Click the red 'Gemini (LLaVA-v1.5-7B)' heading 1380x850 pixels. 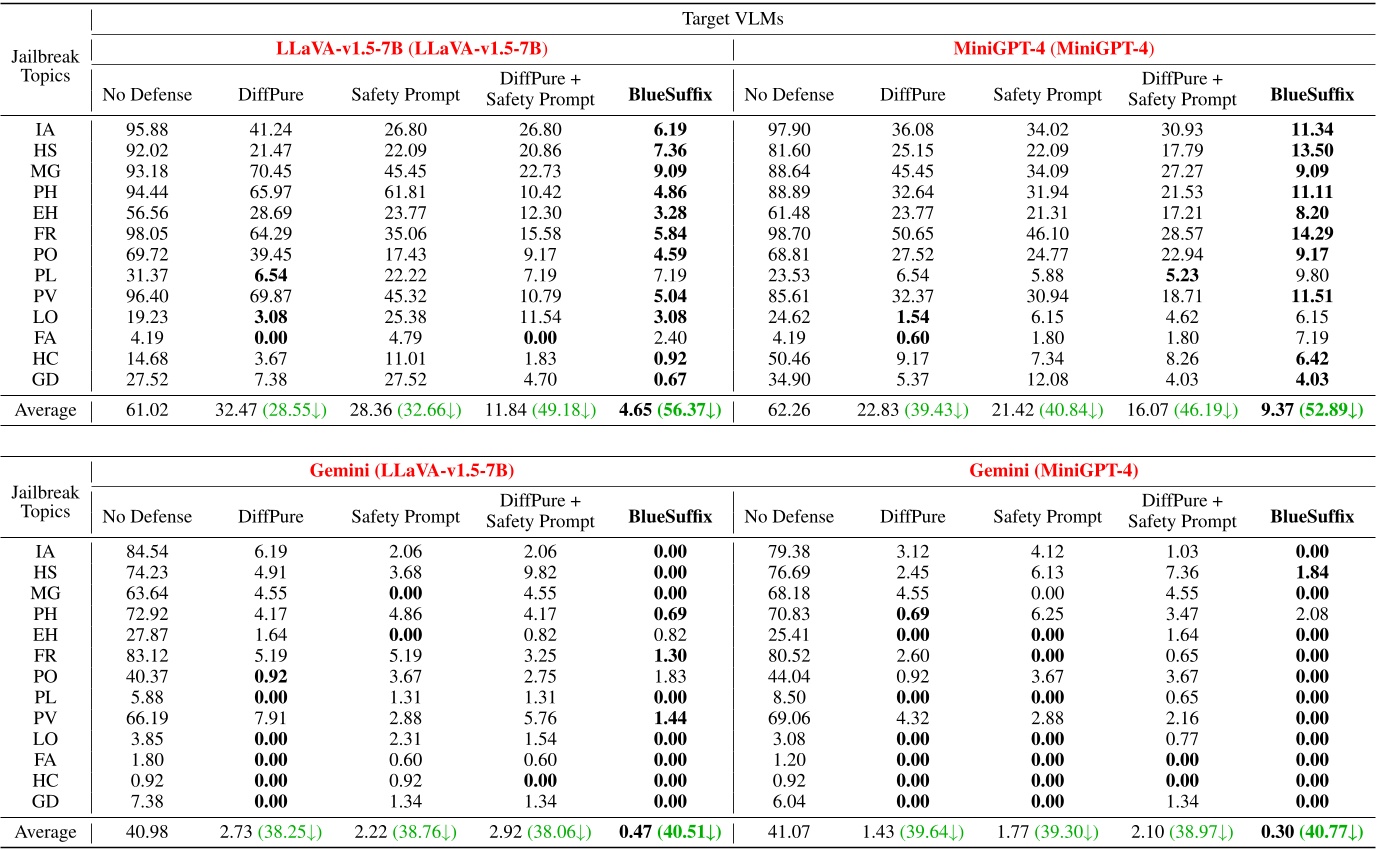pos(412,470)
